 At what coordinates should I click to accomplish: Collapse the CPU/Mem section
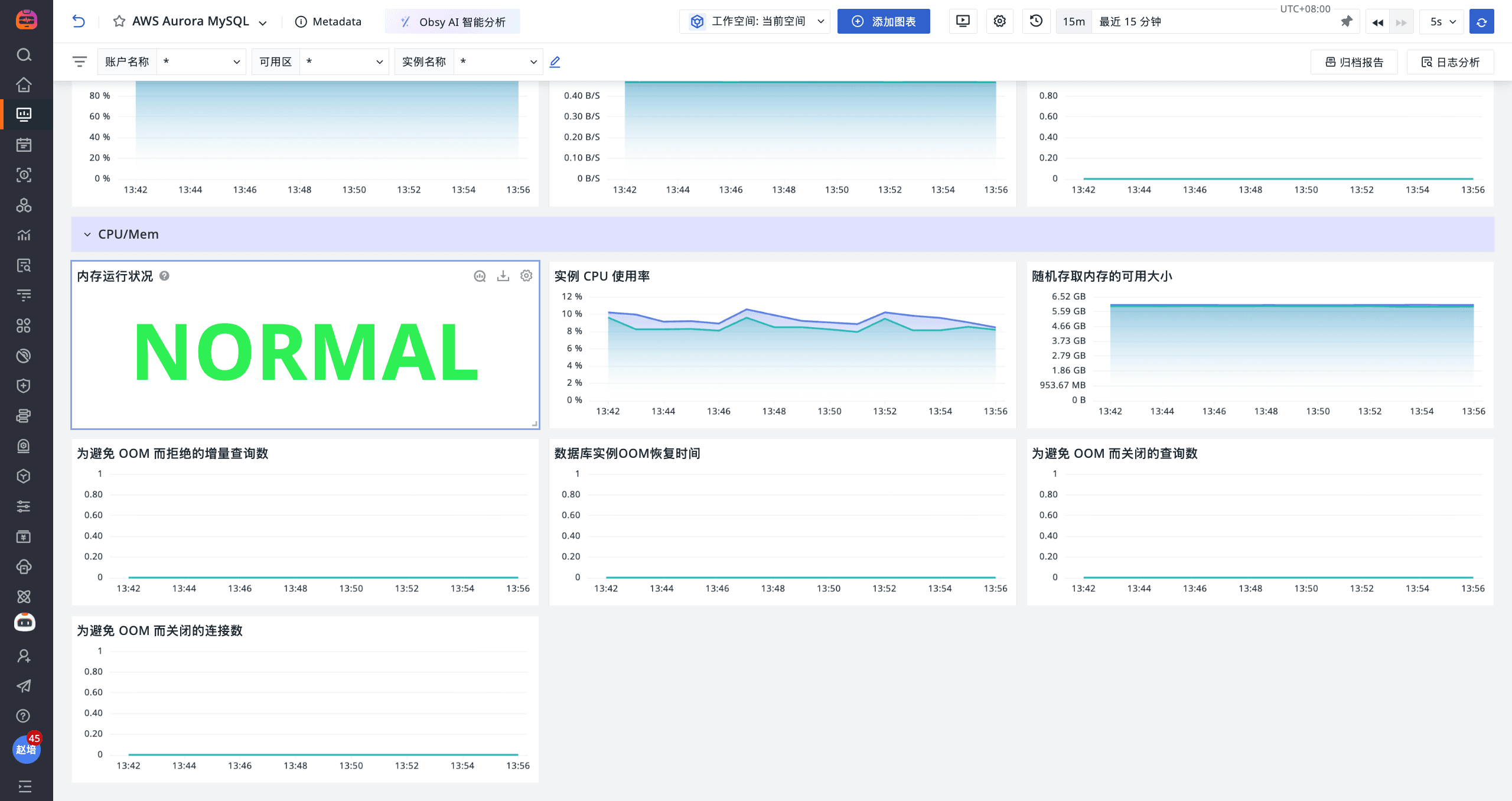87,235
